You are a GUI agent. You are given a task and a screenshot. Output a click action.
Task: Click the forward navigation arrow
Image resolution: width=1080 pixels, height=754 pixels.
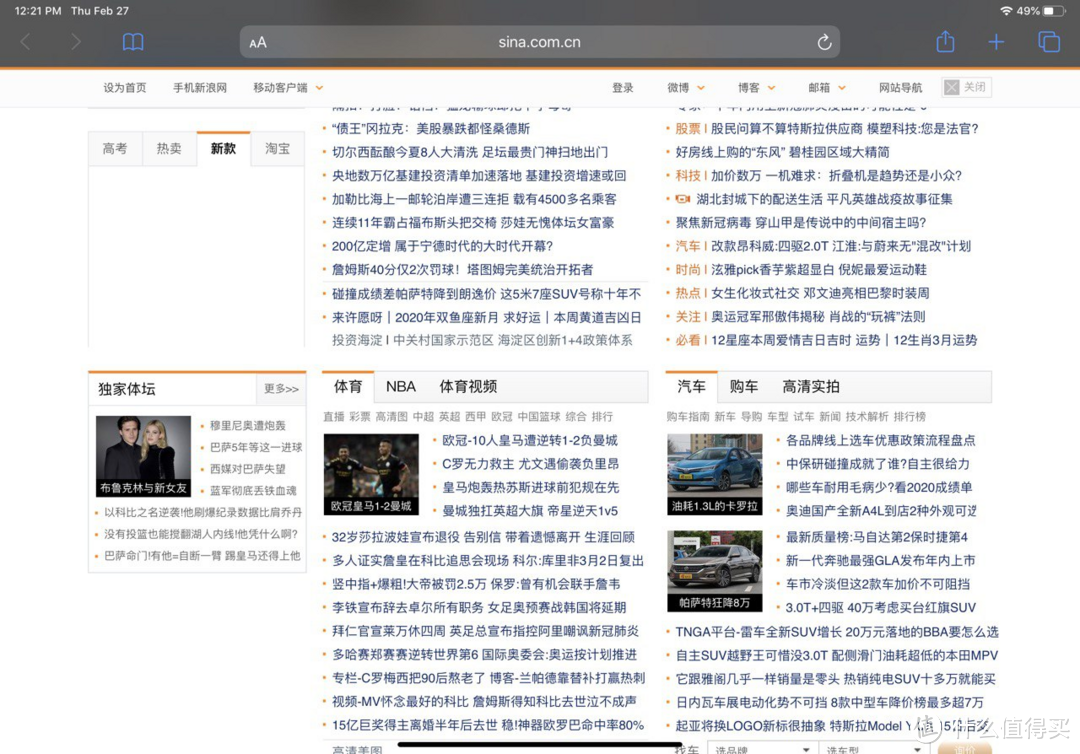pyautogui.click(x=76, y=42)
